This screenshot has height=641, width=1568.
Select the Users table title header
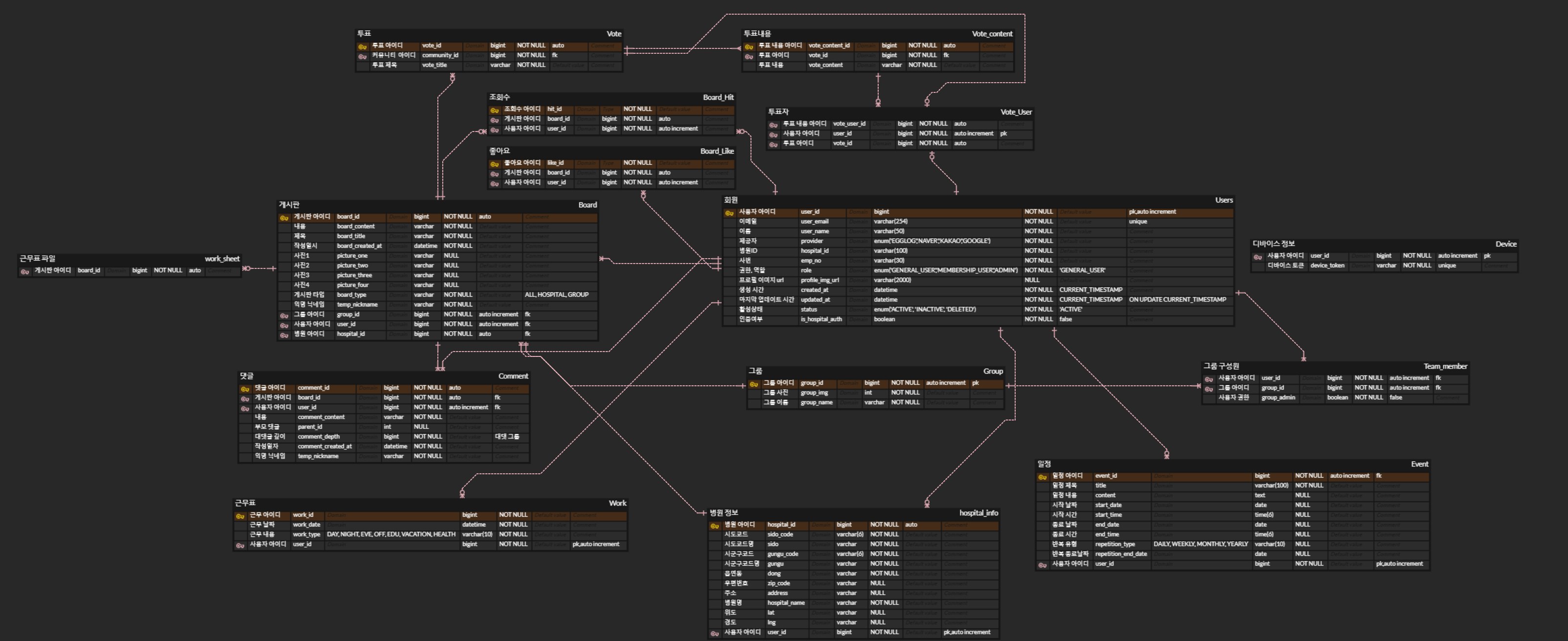pos(1224,200)
